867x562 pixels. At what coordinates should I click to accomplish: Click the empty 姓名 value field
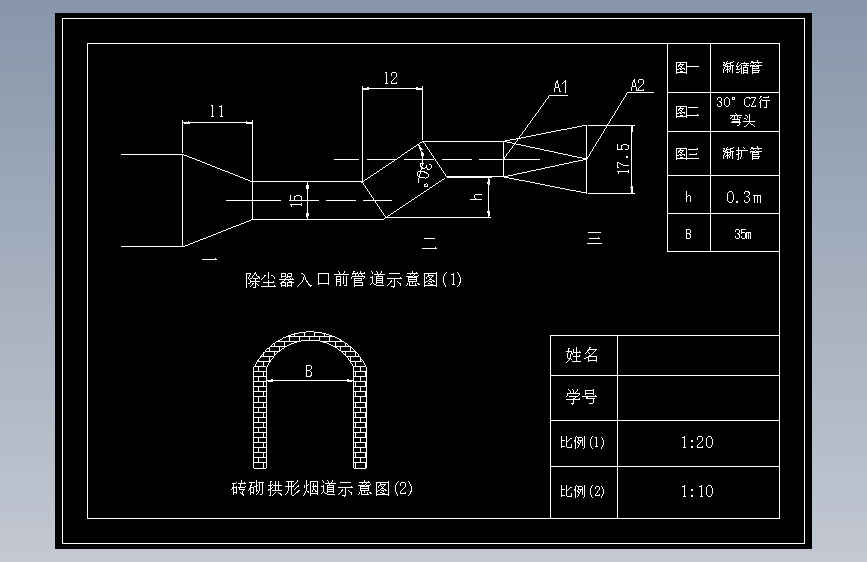click(698, 356)
